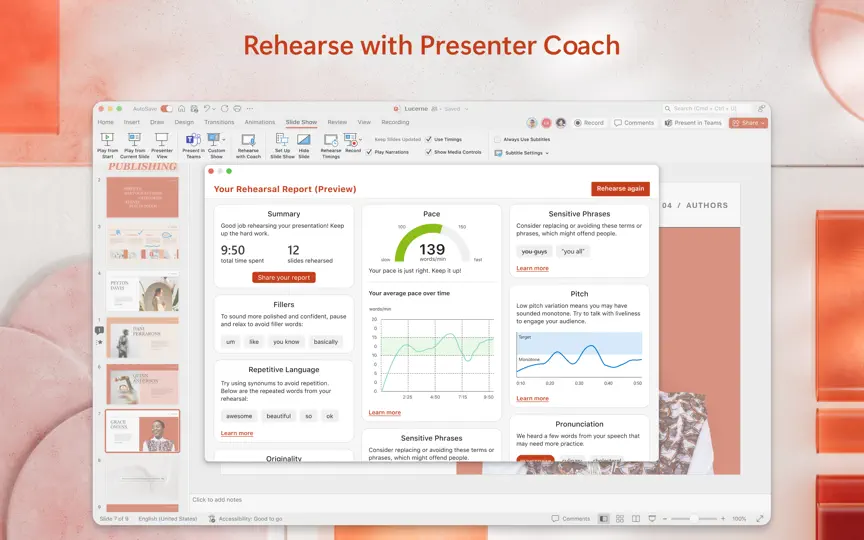Click the Search field in title bar
The image size is (864, 540).
[707, 109]
